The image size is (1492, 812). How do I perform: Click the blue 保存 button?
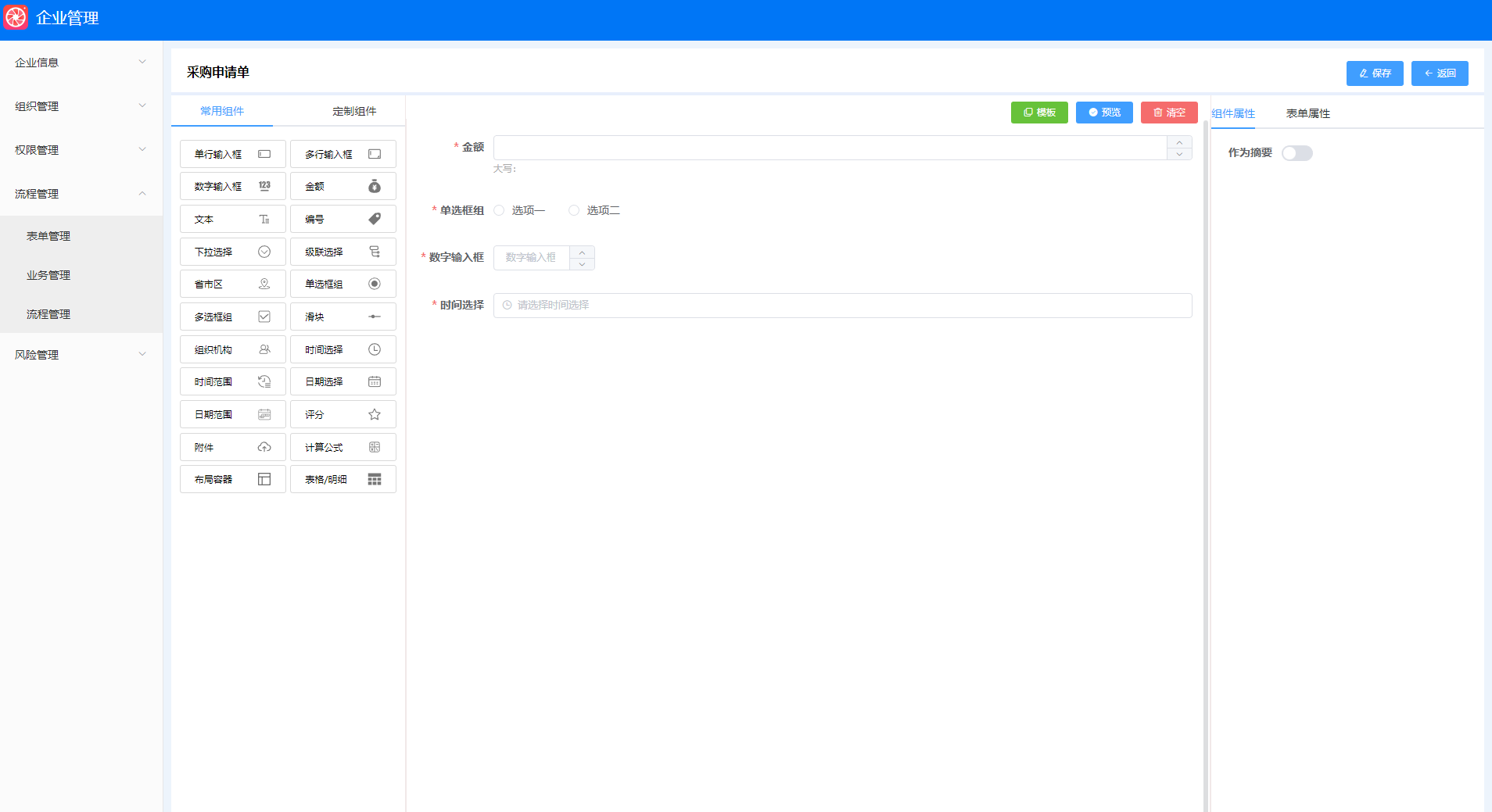click(1375, 73)
